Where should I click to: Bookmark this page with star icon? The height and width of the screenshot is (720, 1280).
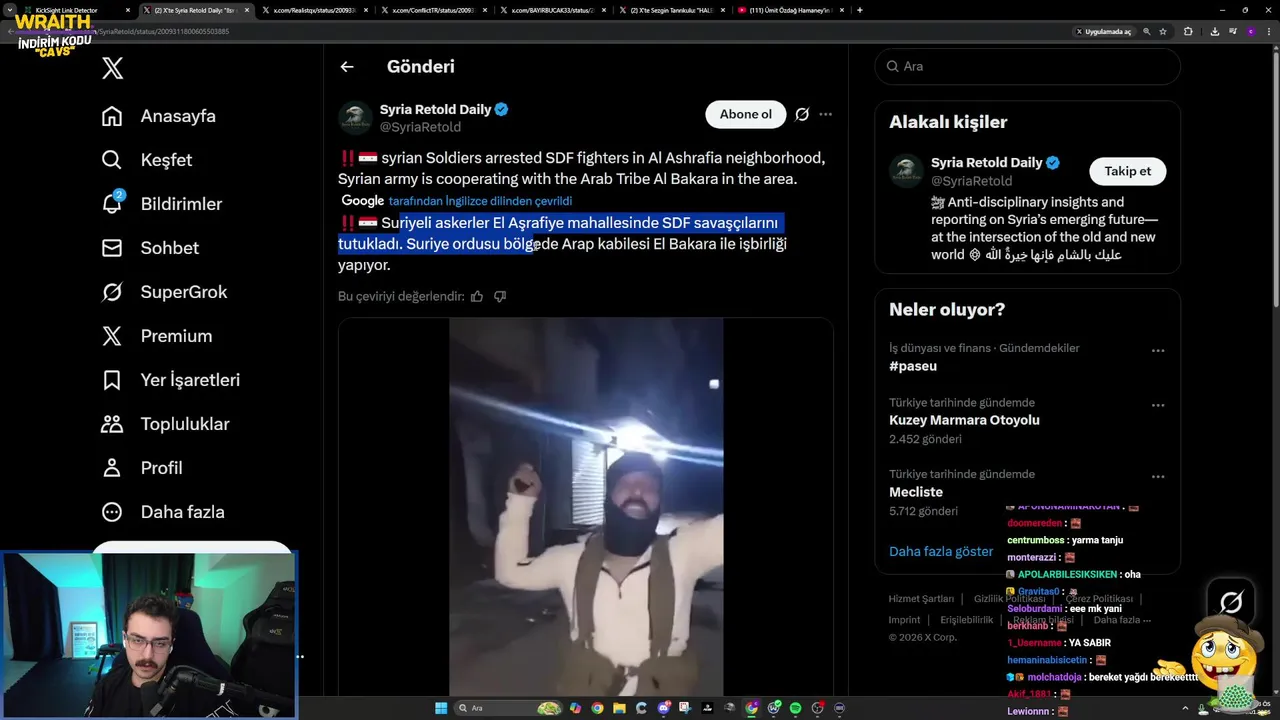coord(1163,31)
